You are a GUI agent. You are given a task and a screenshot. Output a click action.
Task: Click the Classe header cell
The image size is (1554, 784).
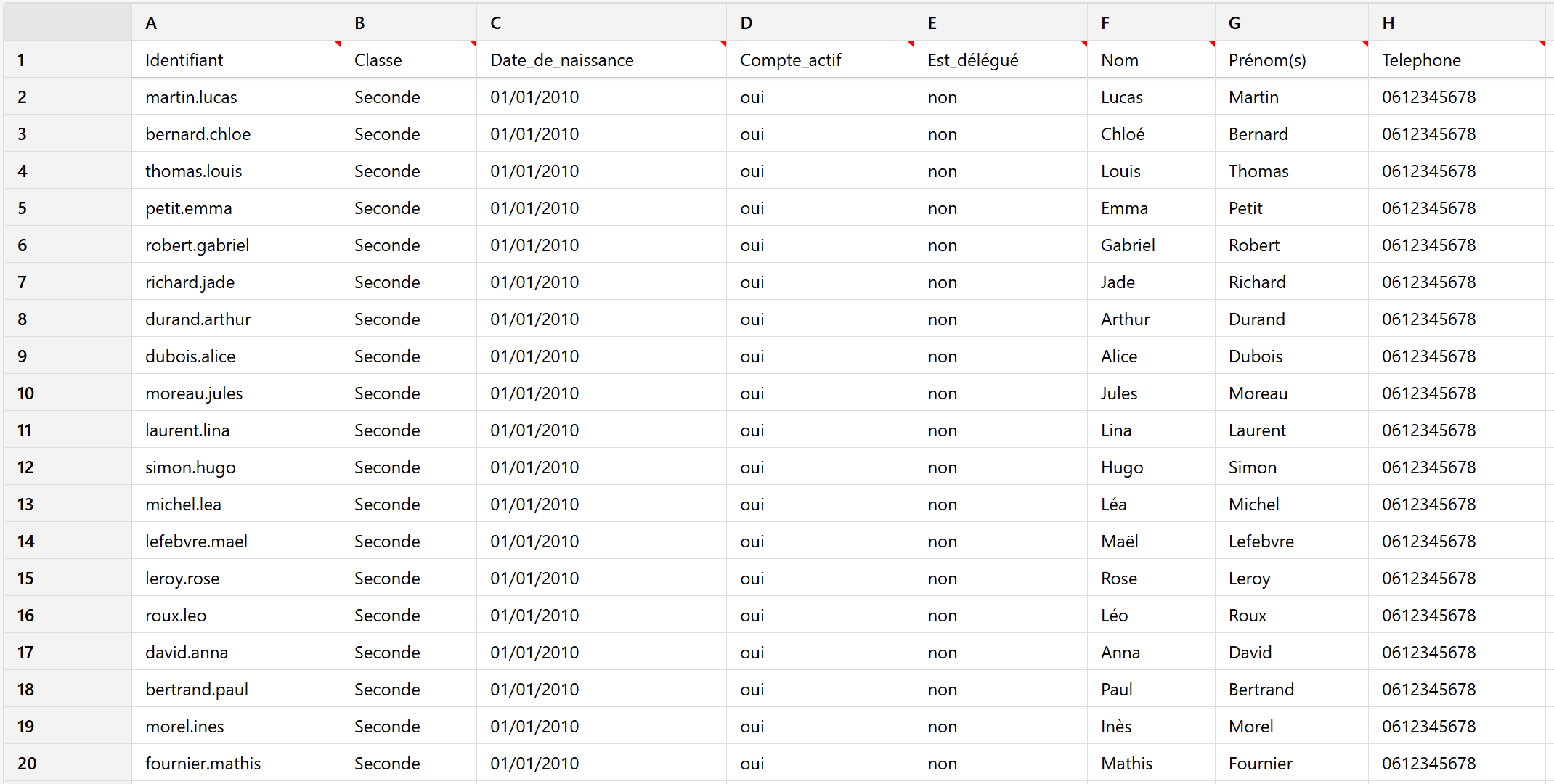(409, 60)
